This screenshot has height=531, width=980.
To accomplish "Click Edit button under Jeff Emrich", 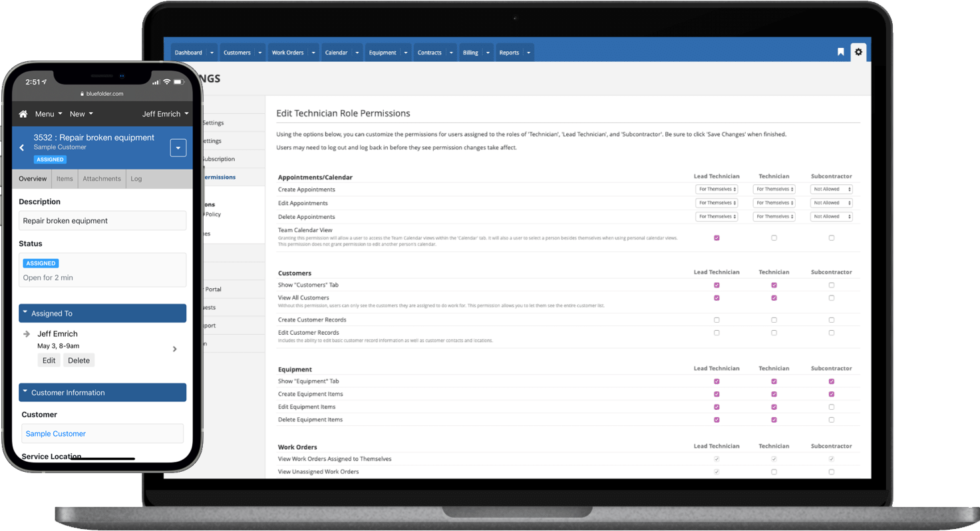I will point(49,360).
